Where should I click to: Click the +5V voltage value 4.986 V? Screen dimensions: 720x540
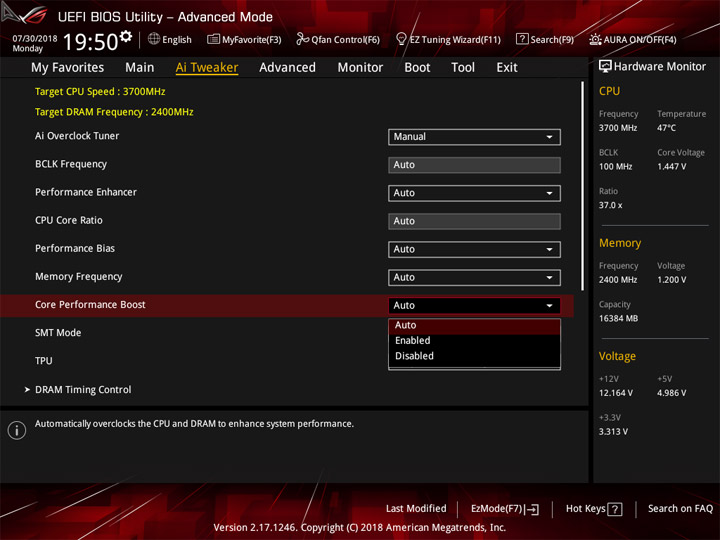[671, 393]
